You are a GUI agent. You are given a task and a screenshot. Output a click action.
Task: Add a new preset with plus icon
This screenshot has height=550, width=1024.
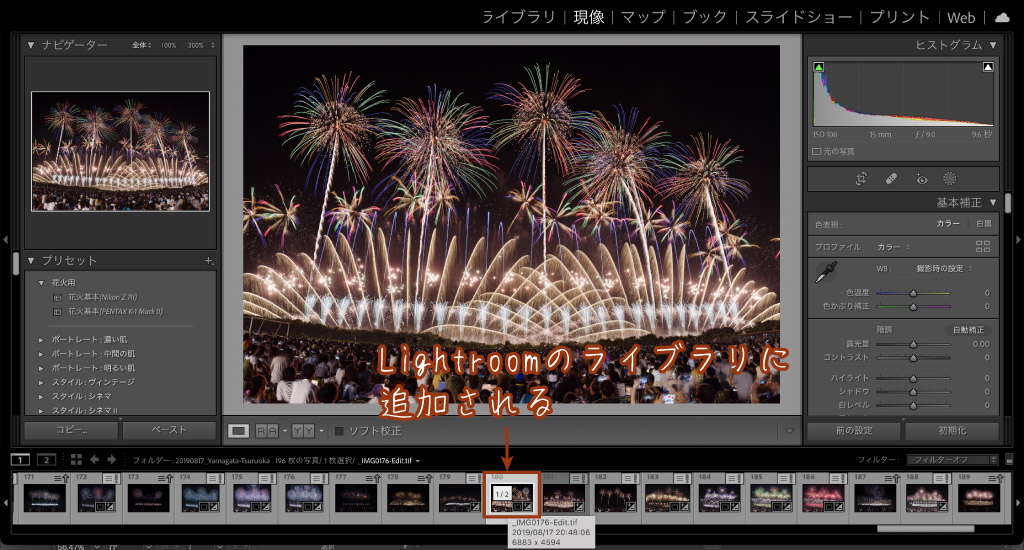[x=208, y=261]
